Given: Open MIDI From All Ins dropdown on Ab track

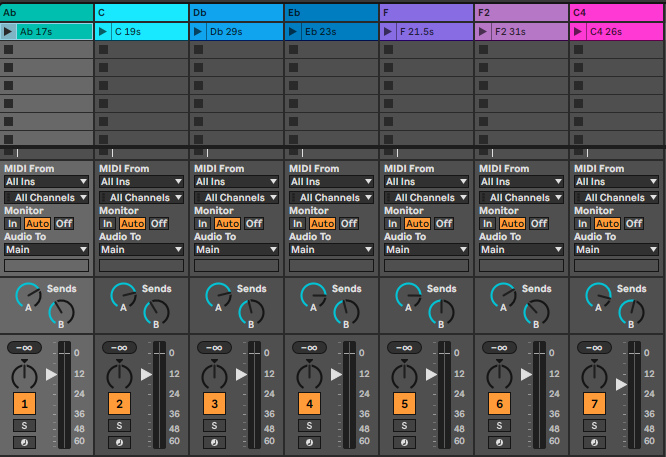Looking at the screenshot, I should pyautogui.click(x=46, y=182).
